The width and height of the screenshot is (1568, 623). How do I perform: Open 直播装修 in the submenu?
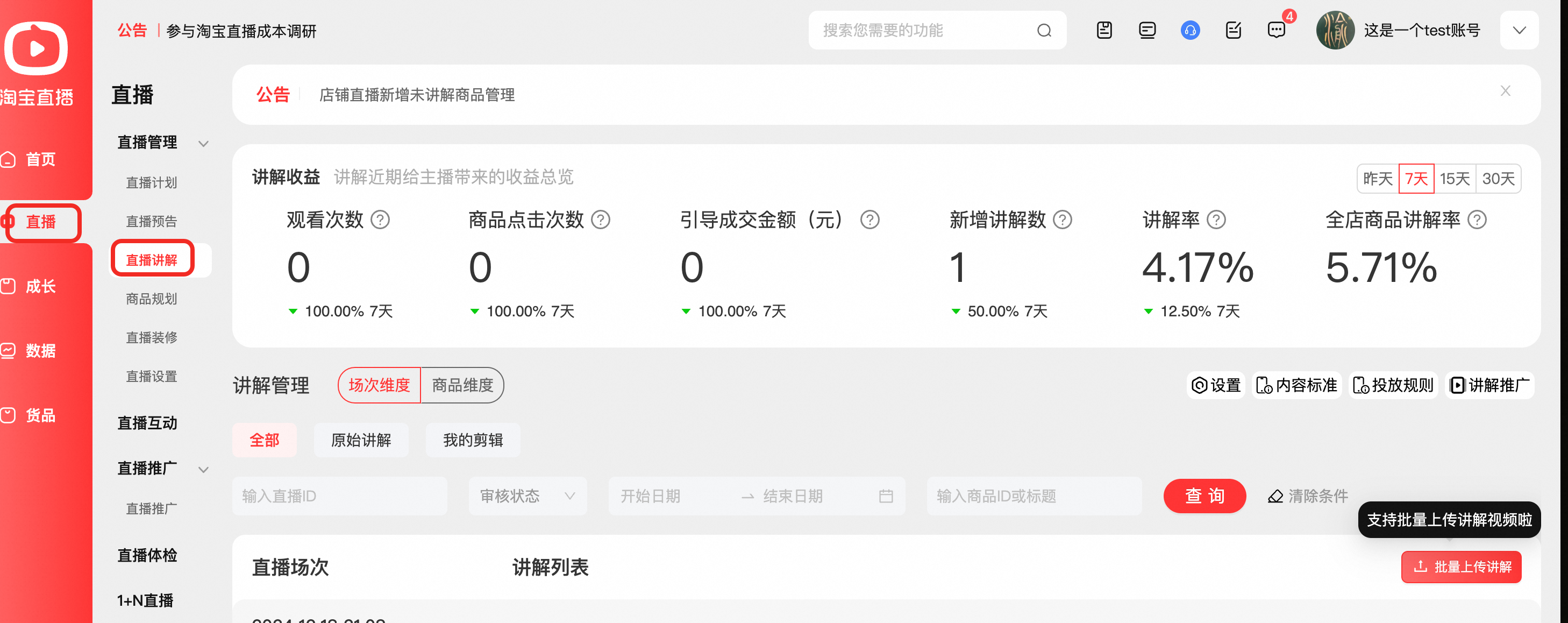coord(152,337)
